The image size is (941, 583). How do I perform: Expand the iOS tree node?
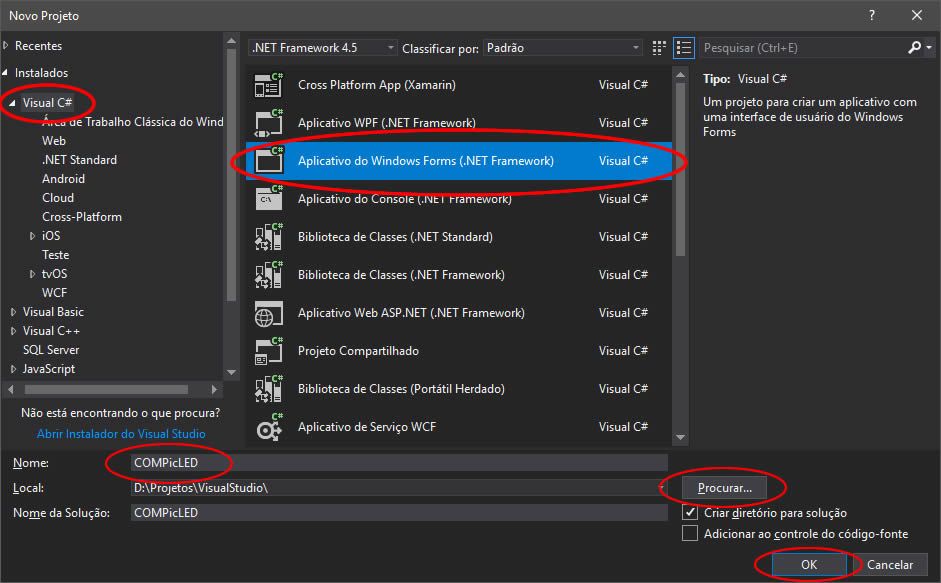point(32,236)
